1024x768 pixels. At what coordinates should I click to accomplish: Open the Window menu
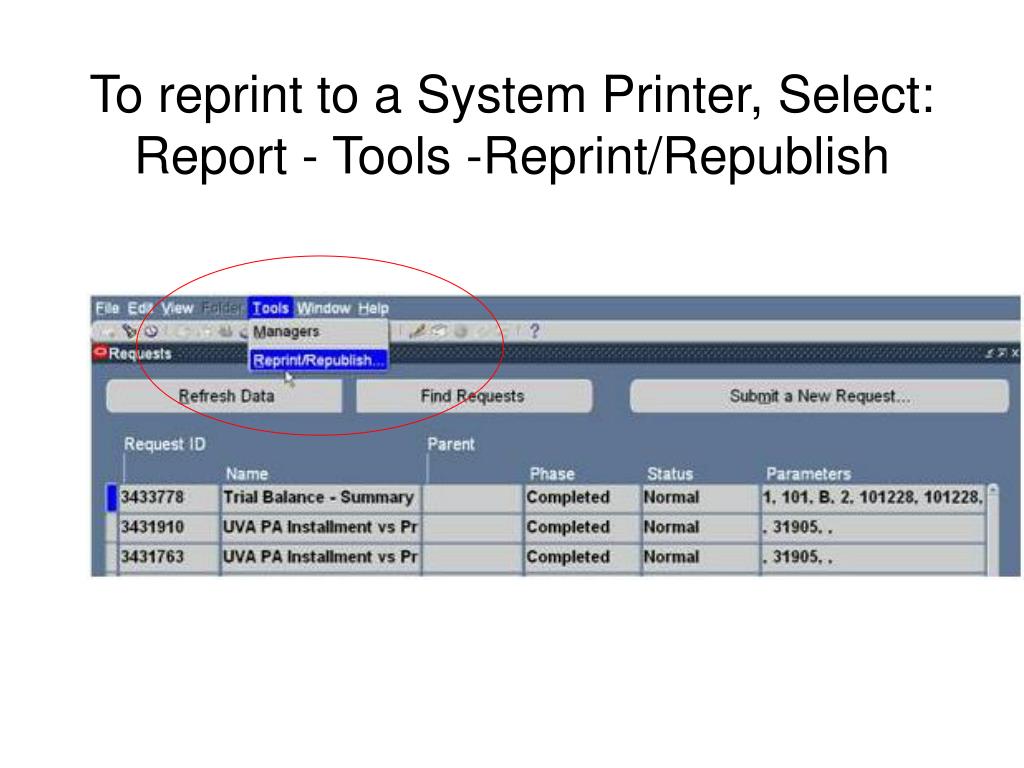click(x=323, y=308)
